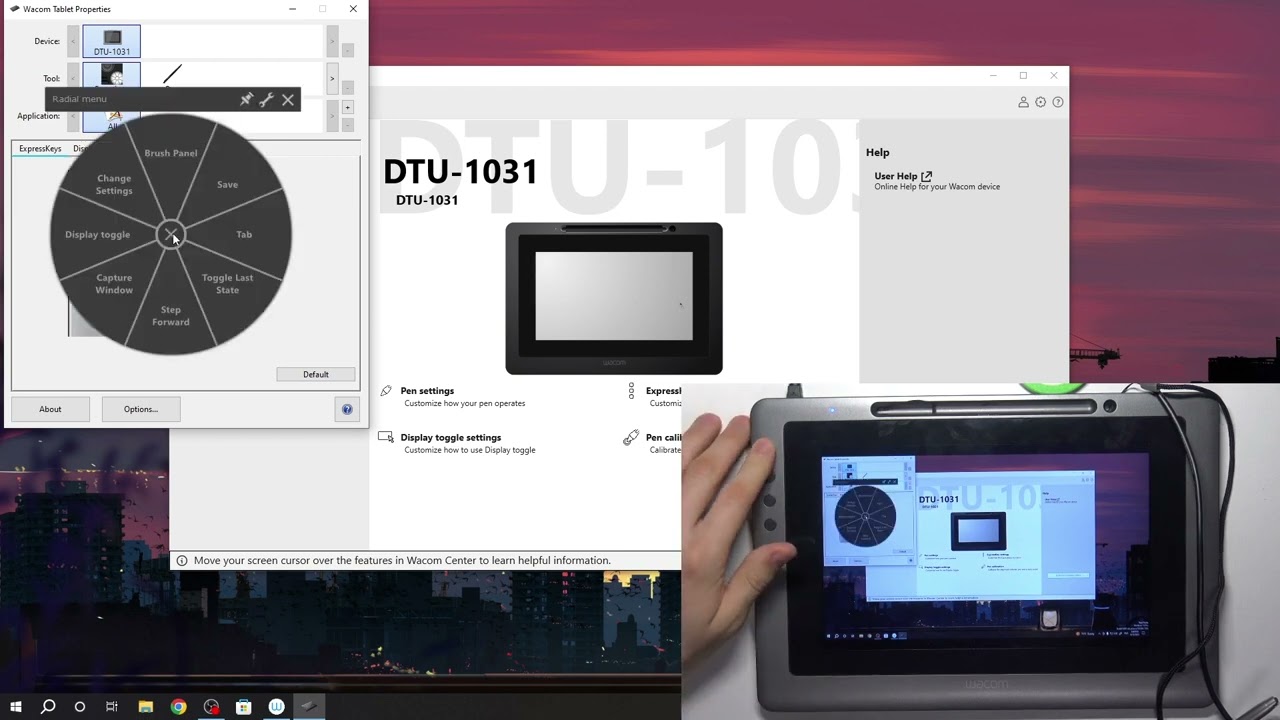This screenshot has width=1280, height=720.
Task: Open Radial menu settings wrench icon
Action: pos(266,99)
